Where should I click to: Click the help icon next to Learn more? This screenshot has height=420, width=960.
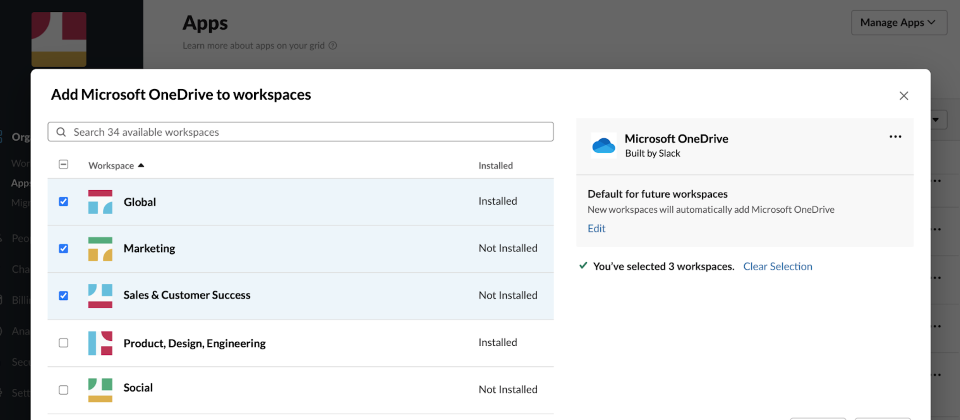[333, 45]
